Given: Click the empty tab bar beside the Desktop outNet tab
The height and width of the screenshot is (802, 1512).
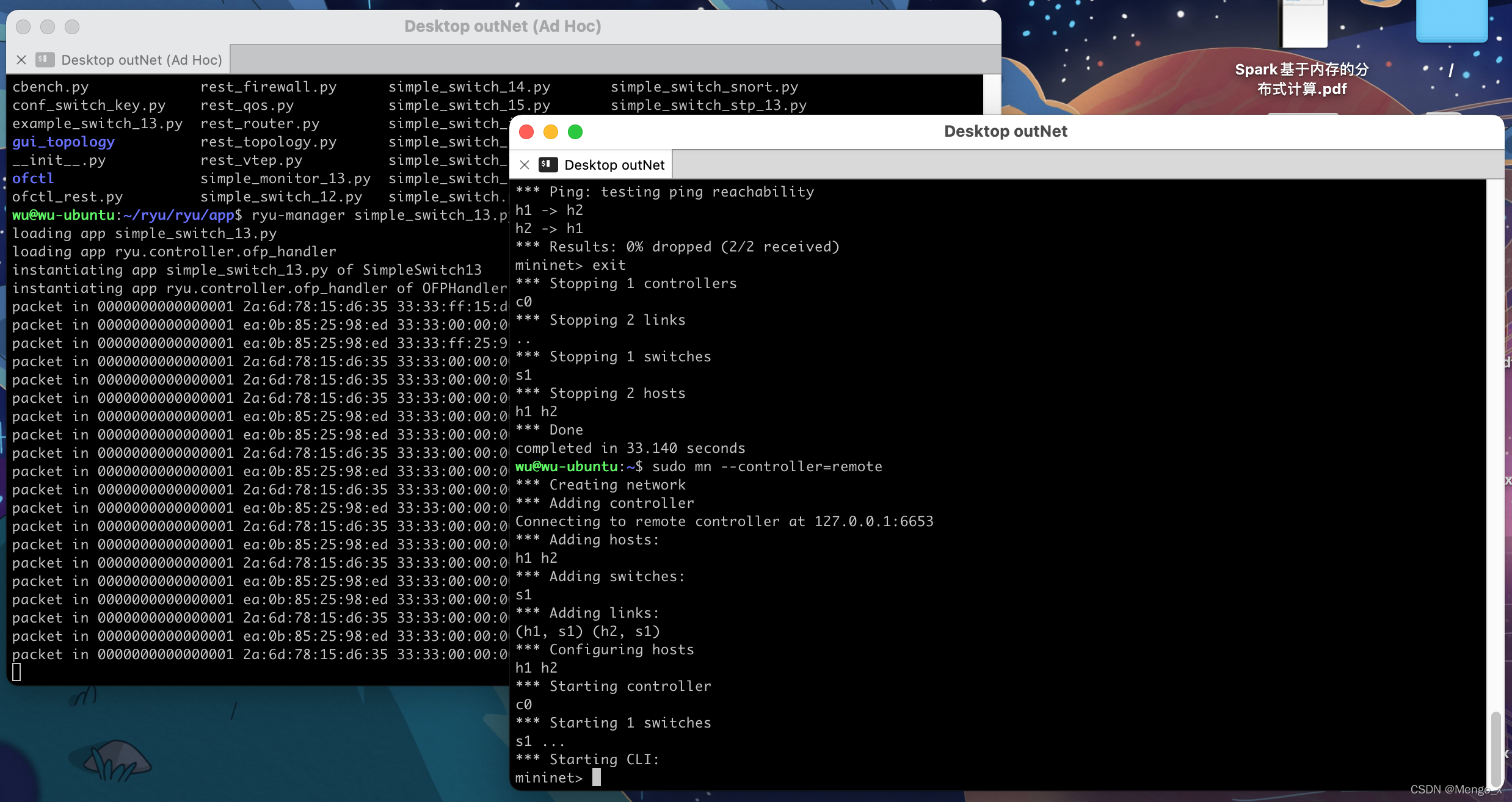Looking at the screenshot, I should pyautogui.click(x=1038, y=164).
